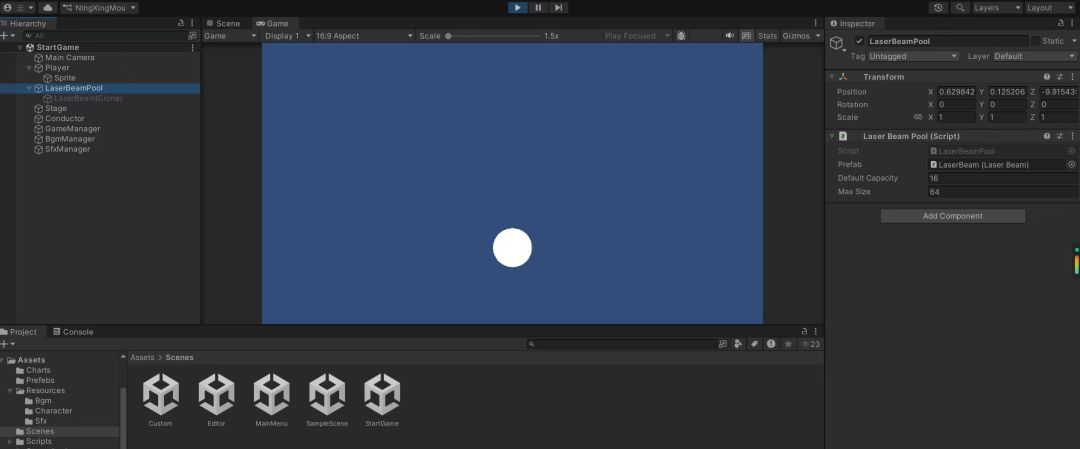Image resolution: width=1080 pixels, height=449 pixels.
Task: Select the Inspector tab
Action: click(853, 23)
